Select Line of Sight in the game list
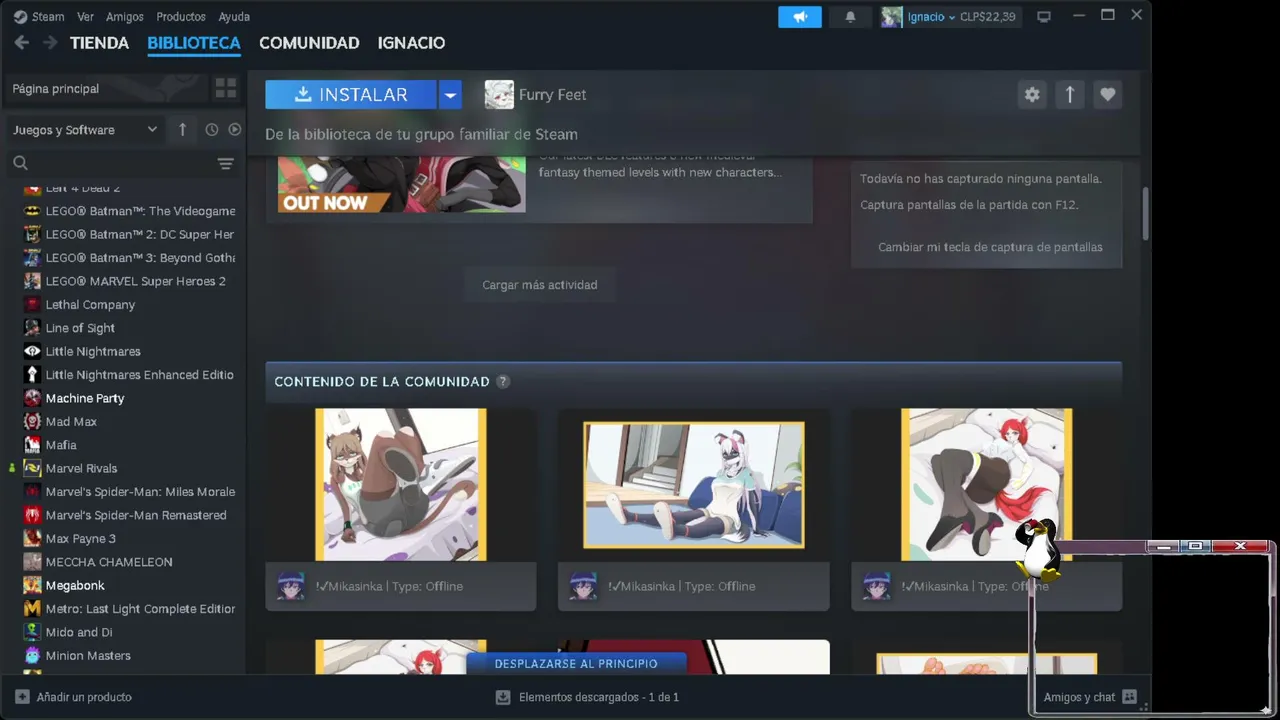Image resolution: width=1280 pixels, height=720 pixels. [x=80, y=328]
